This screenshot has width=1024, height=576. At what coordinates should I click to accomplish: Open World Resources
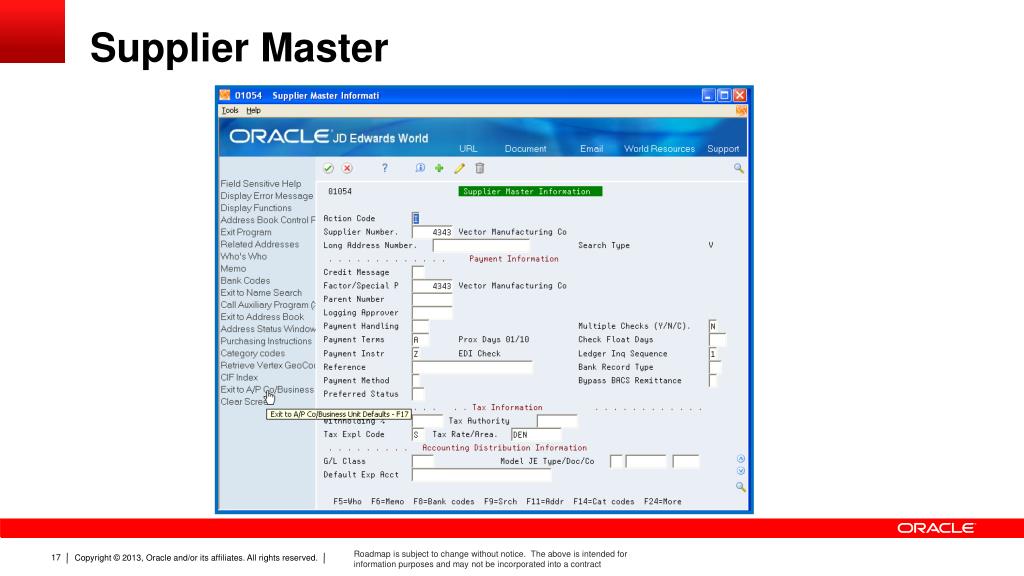(660, 149)
